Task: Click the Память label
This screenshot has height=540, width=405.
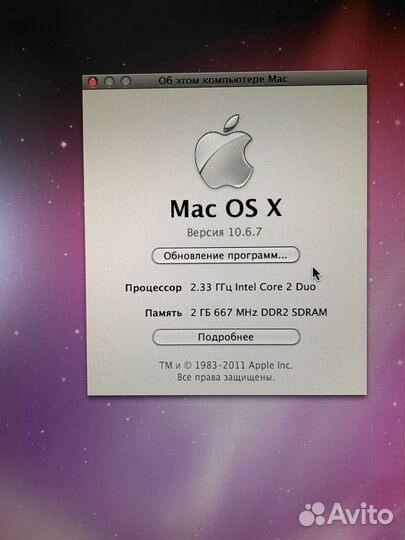Action: click(x=163, y=313)
